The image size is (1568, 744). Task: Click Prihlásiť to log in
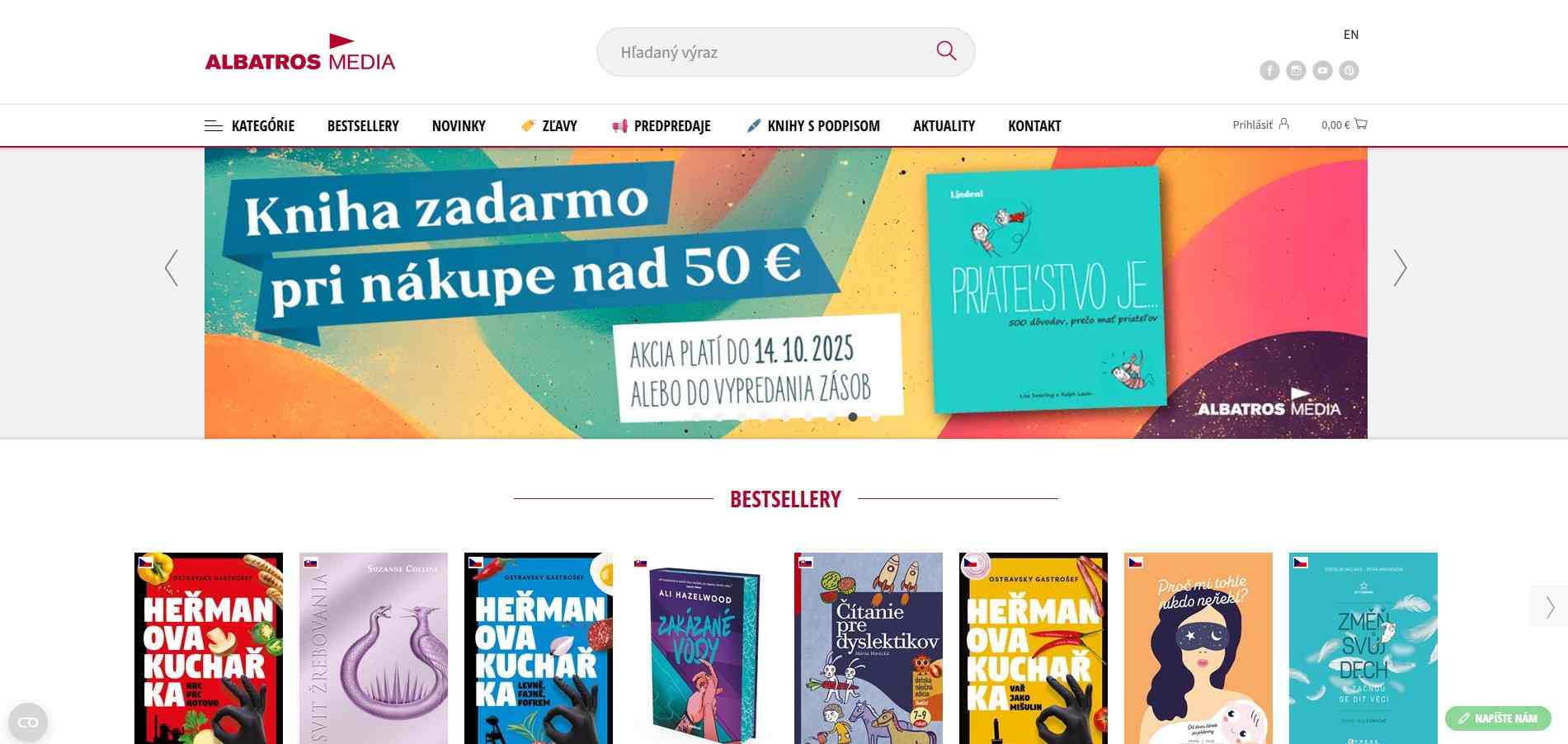tap(1260, 125)
